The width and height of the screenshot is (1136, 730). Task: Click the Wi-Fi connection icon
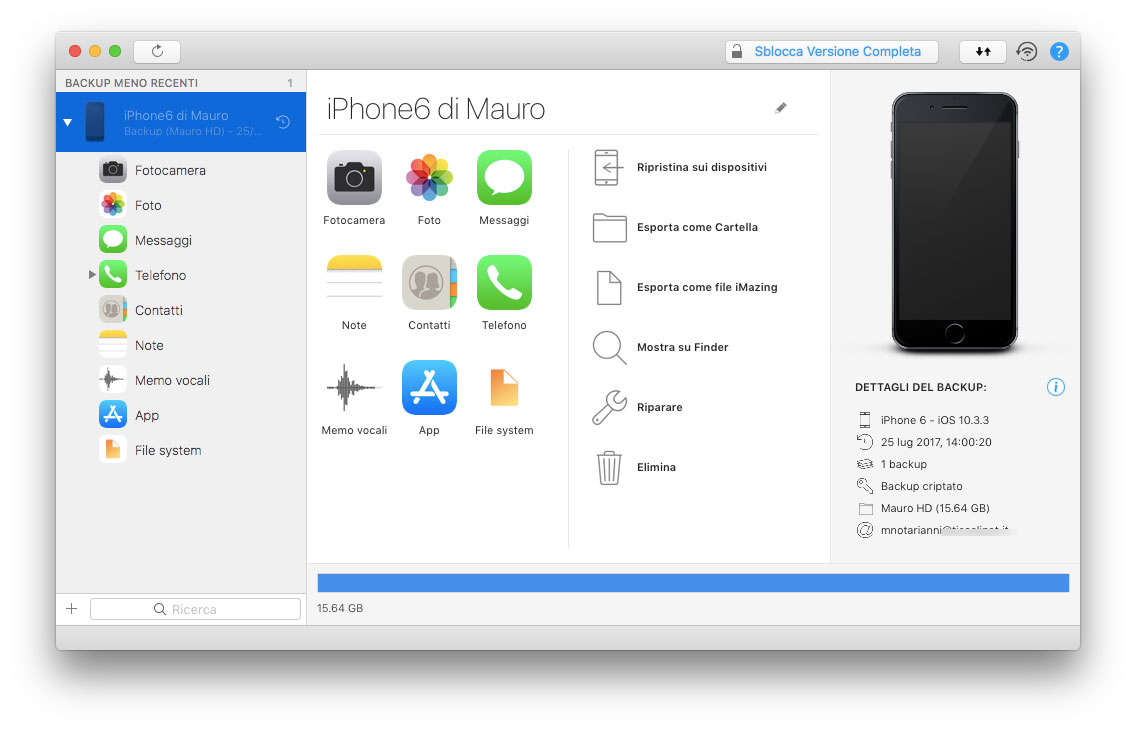tap(1027, 51)
